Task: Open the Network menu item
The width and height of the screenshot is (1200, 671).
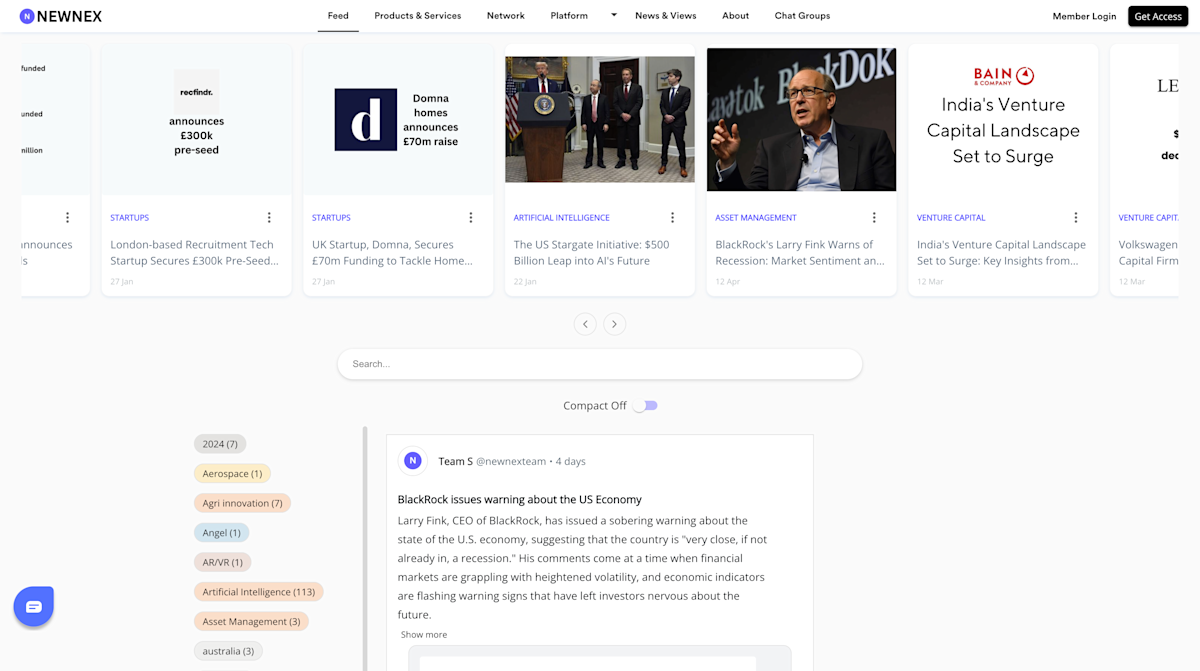Action: click(506, 16)
